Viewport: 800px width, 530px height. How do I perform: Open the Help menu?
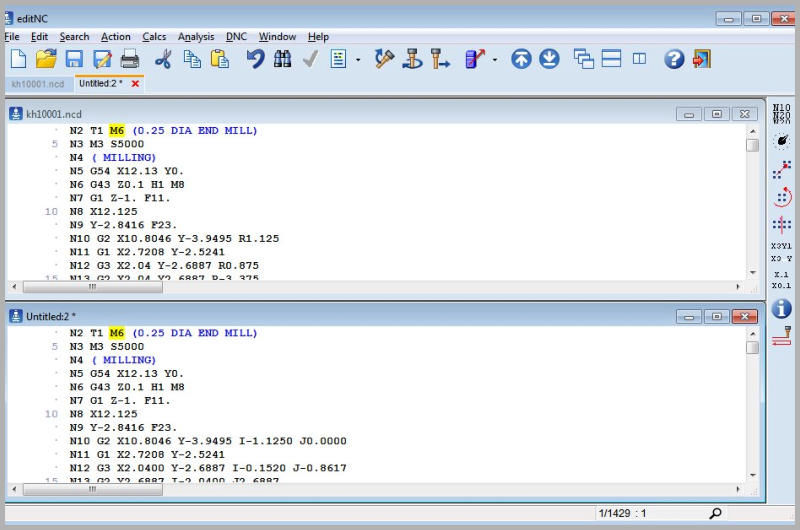[318, 37]
